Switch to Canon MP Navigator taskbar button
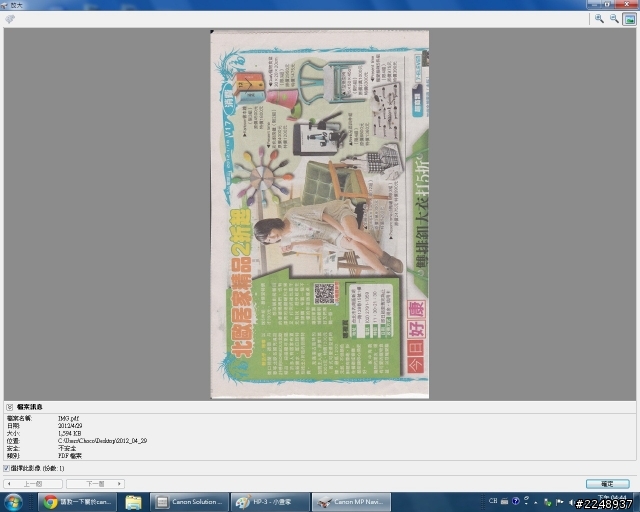This screenshot has height=512, width=640. tap(351, 502)
